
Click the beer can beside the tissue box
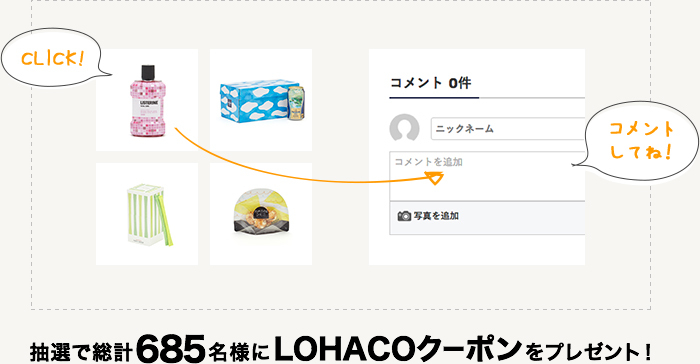point(296,103)
